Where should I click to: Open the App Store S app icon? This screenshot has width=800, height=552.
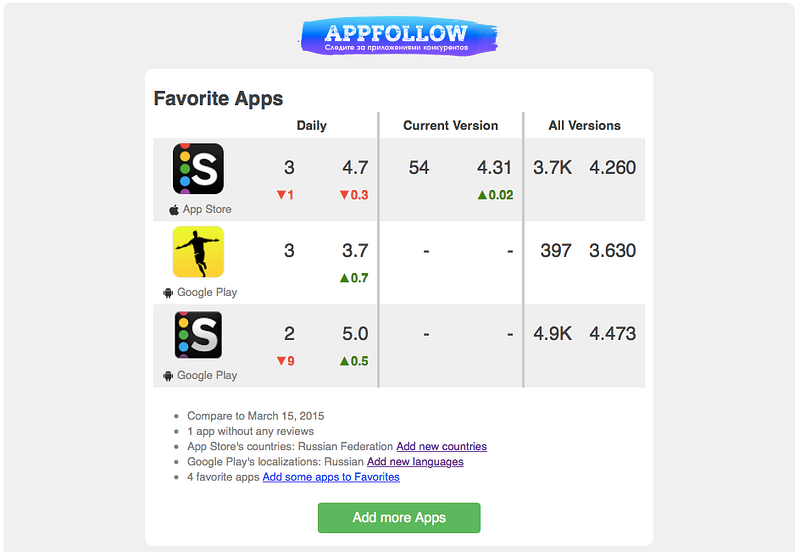(198, 168)
